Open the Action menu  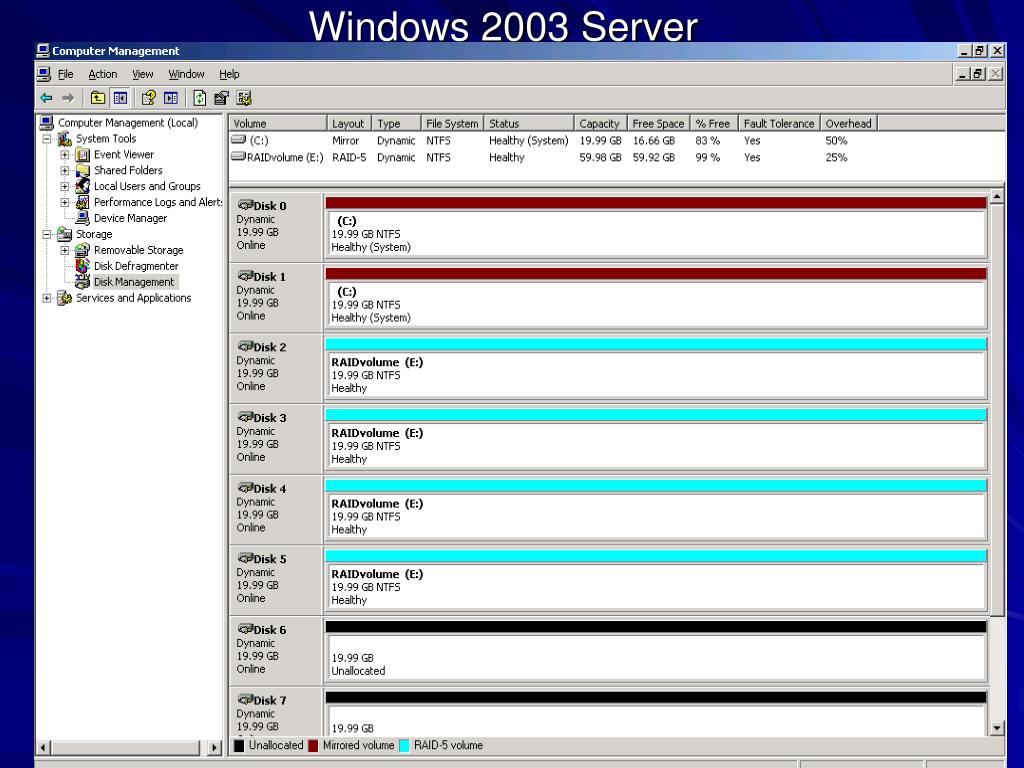point(103,74)
